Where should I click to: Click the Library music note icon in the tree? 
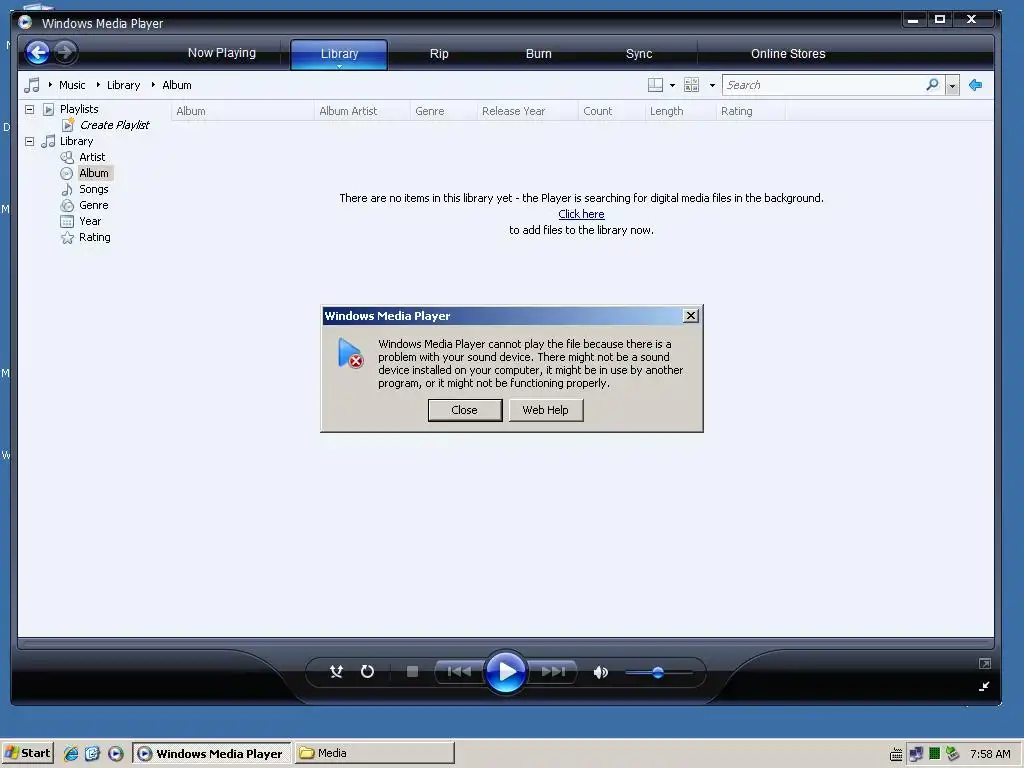(x=48, y=141)
